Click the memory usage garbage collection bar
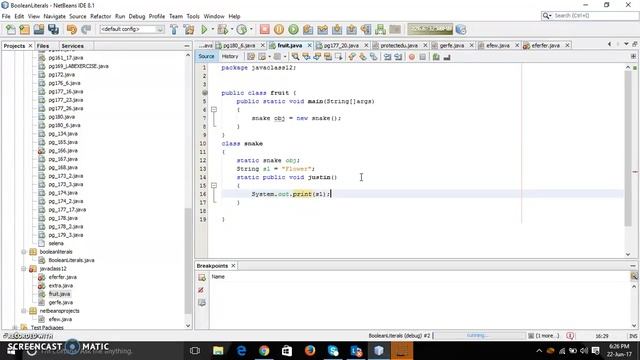640x360 pixels. pyautogui.click(x=430, y=29)
